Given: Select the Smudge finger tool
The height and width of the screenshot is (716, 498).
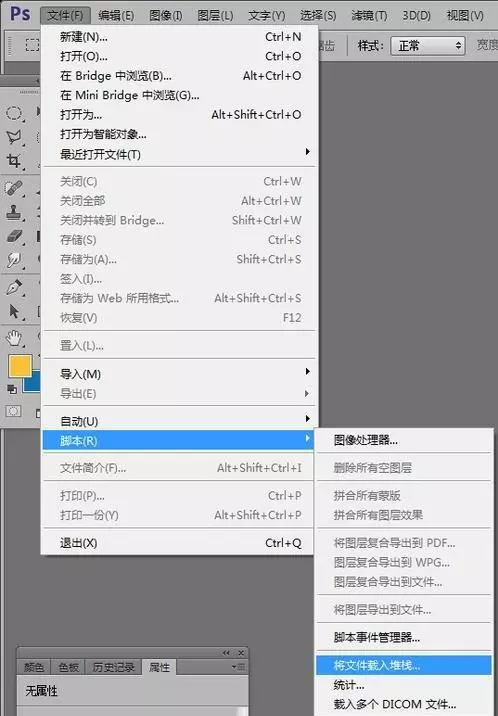Looking at the screenshot, I should (x=14, y=260).
